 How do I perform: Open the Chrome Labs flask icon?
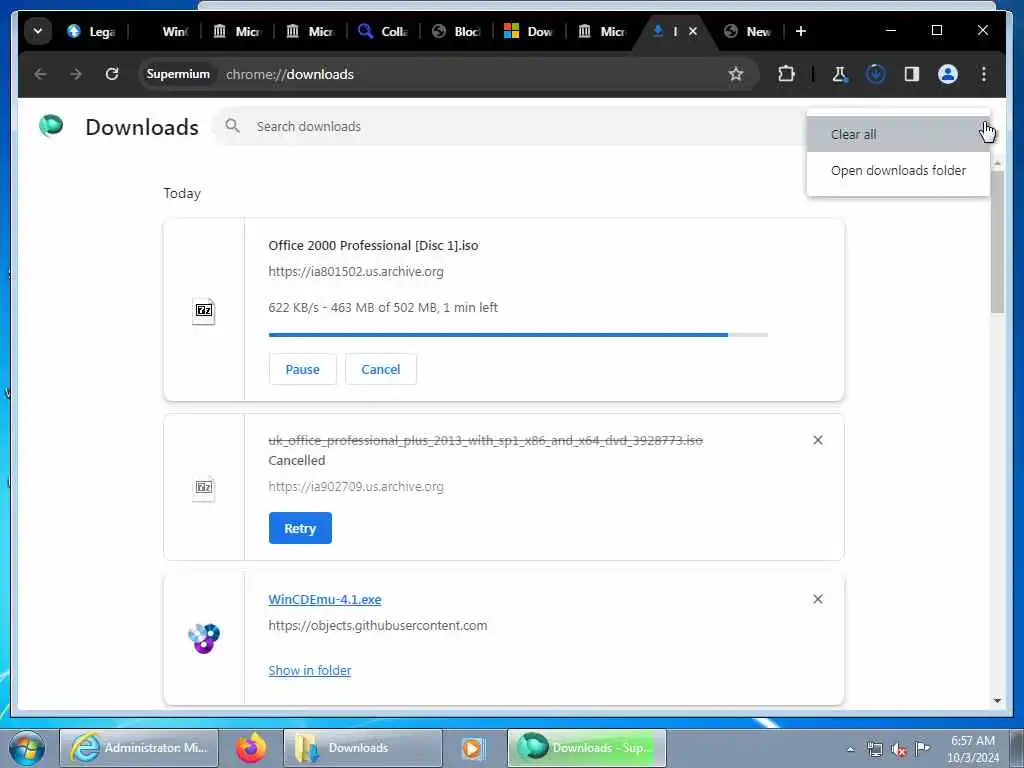tap(840, 74)
